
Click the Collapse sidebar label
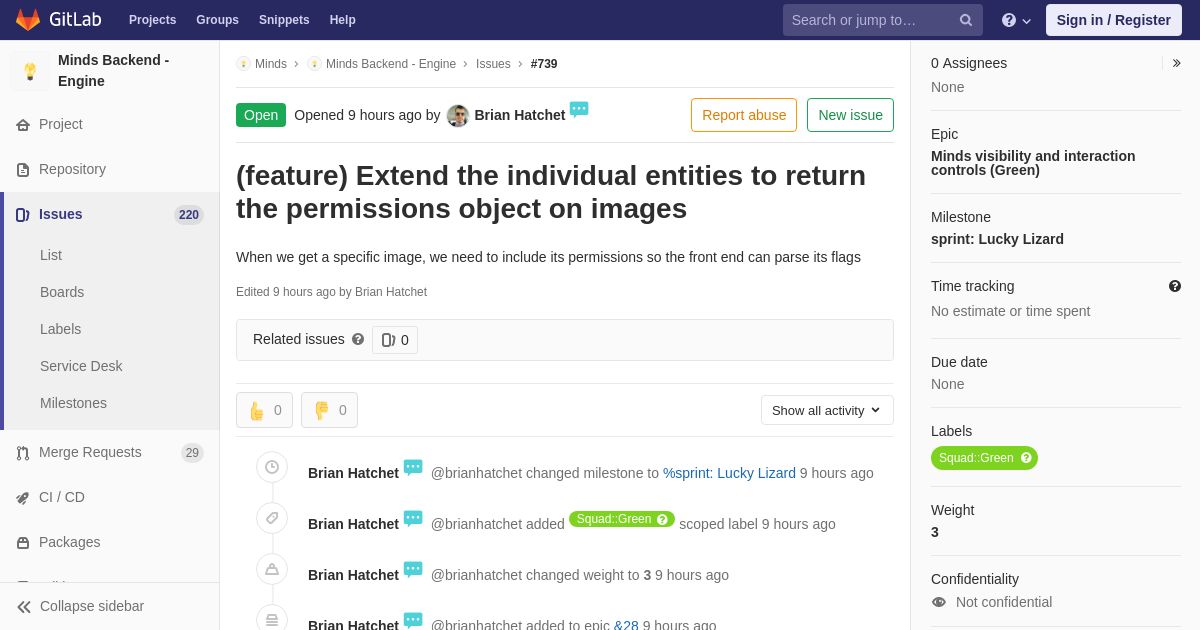pyautogui.click(x=92, y=606)
